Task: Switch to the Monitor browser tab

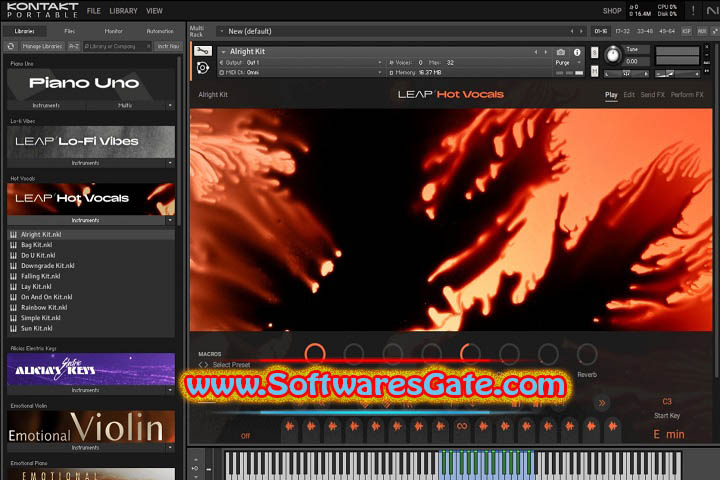Action: [x=113, y=31]
